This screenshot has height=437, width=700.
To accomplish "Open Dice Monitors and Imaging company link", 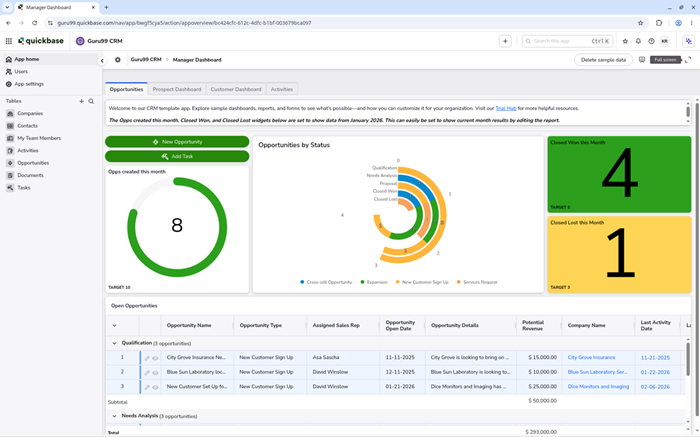I will tap(598, 387).
